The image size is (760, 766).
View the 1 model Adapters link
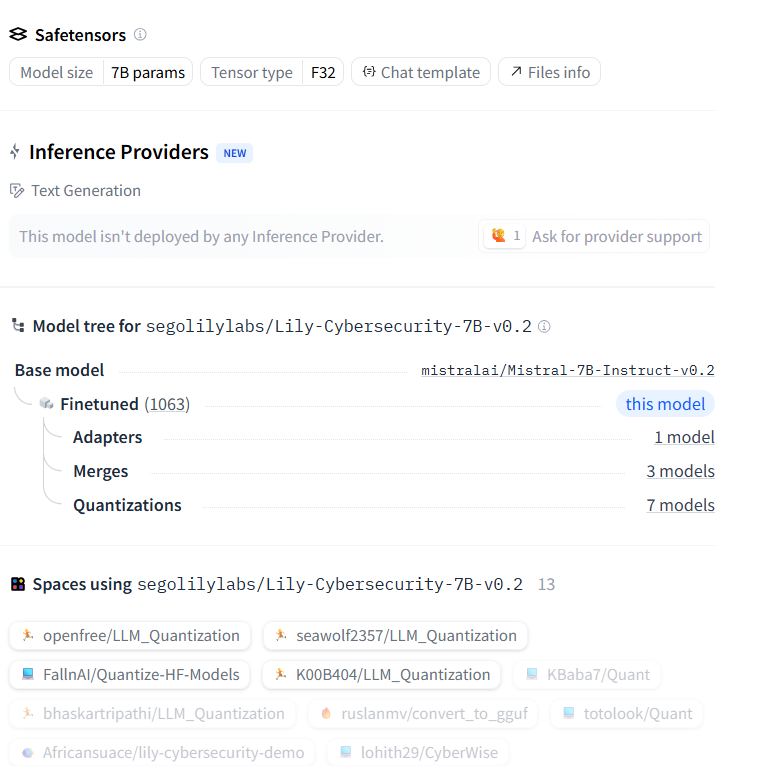coord(684,437)
